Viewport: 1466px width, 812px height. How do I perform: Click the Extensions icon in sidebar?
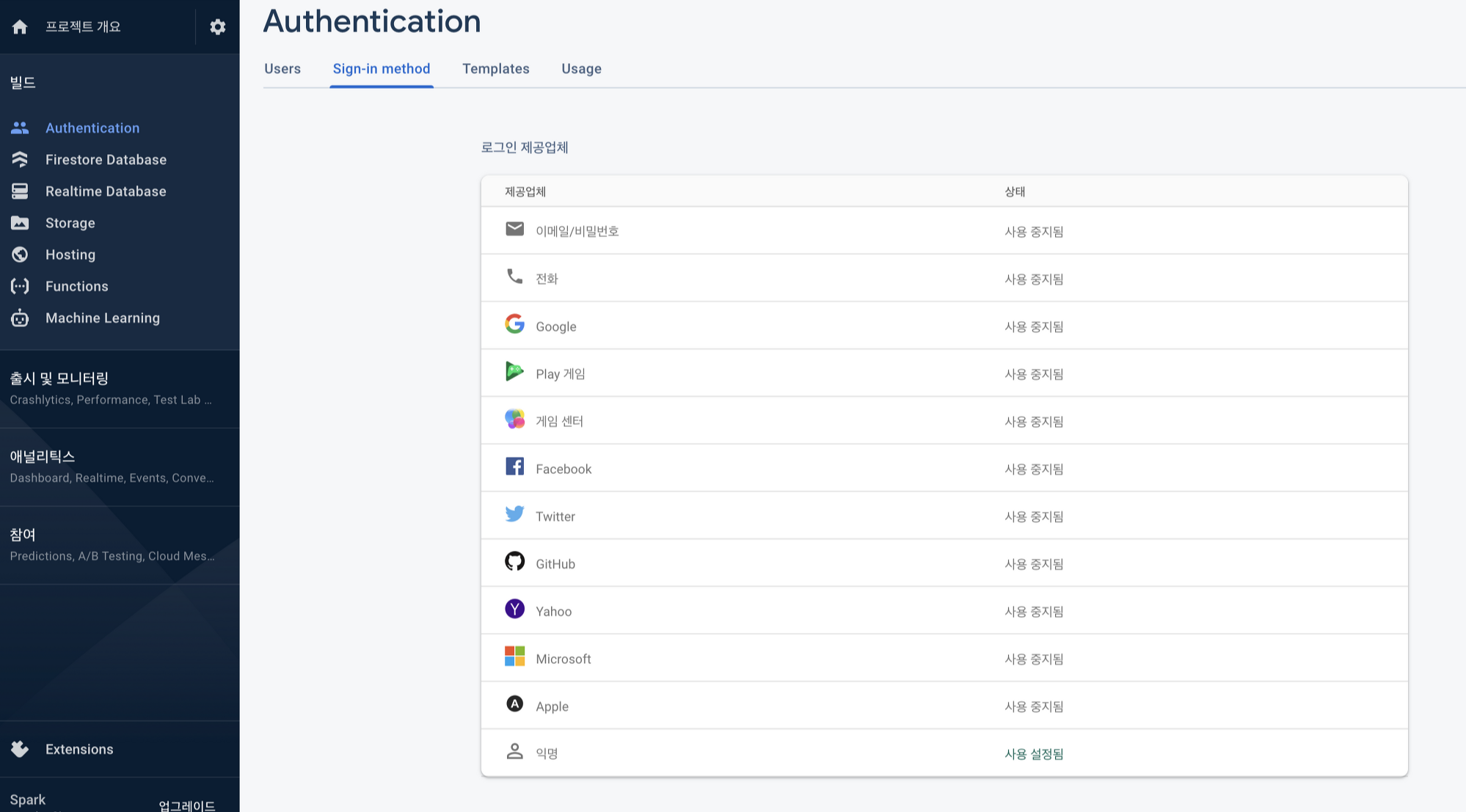pos(20,749)
